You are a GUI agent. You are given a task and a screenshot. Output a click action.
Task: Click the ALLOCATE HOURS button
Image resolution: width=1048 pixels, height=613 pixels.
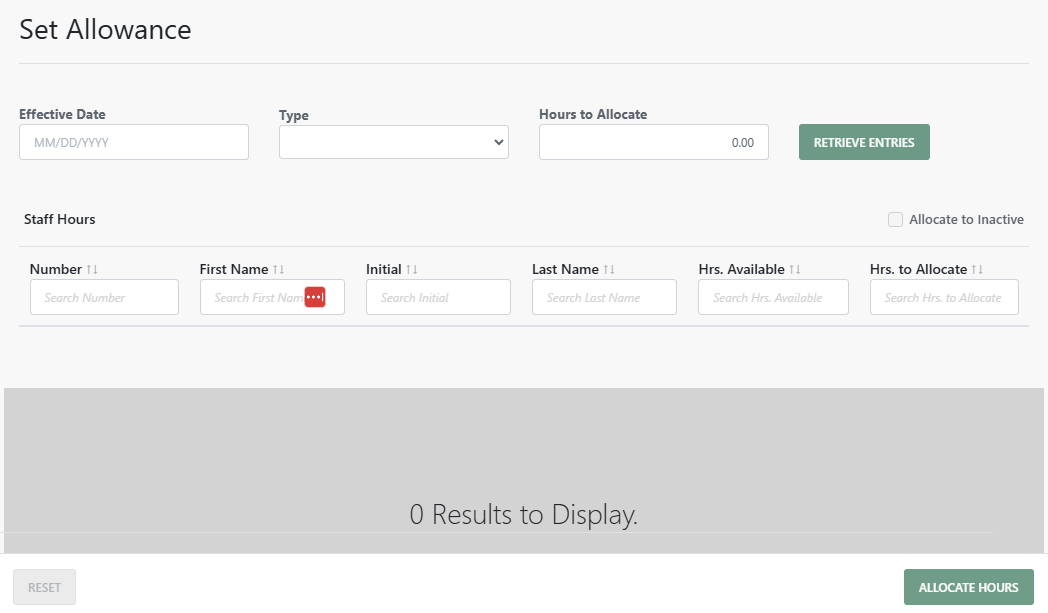tap(967, 587)
